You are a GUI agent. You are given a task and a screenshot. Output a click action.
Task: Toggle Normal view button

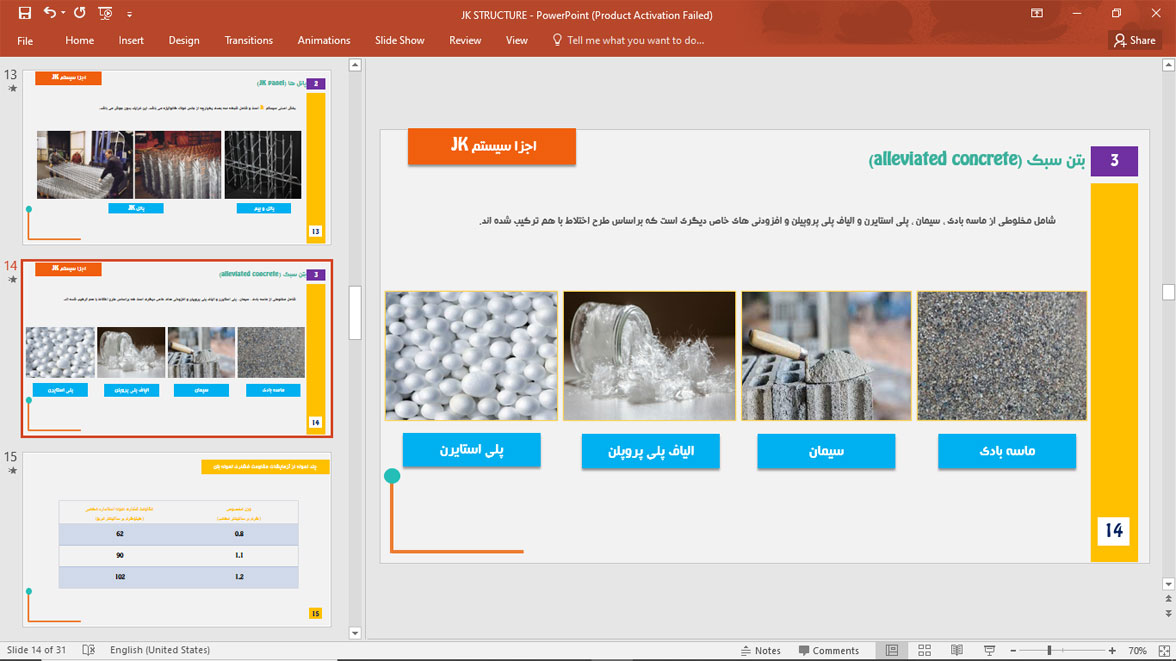tap(892, 650)
